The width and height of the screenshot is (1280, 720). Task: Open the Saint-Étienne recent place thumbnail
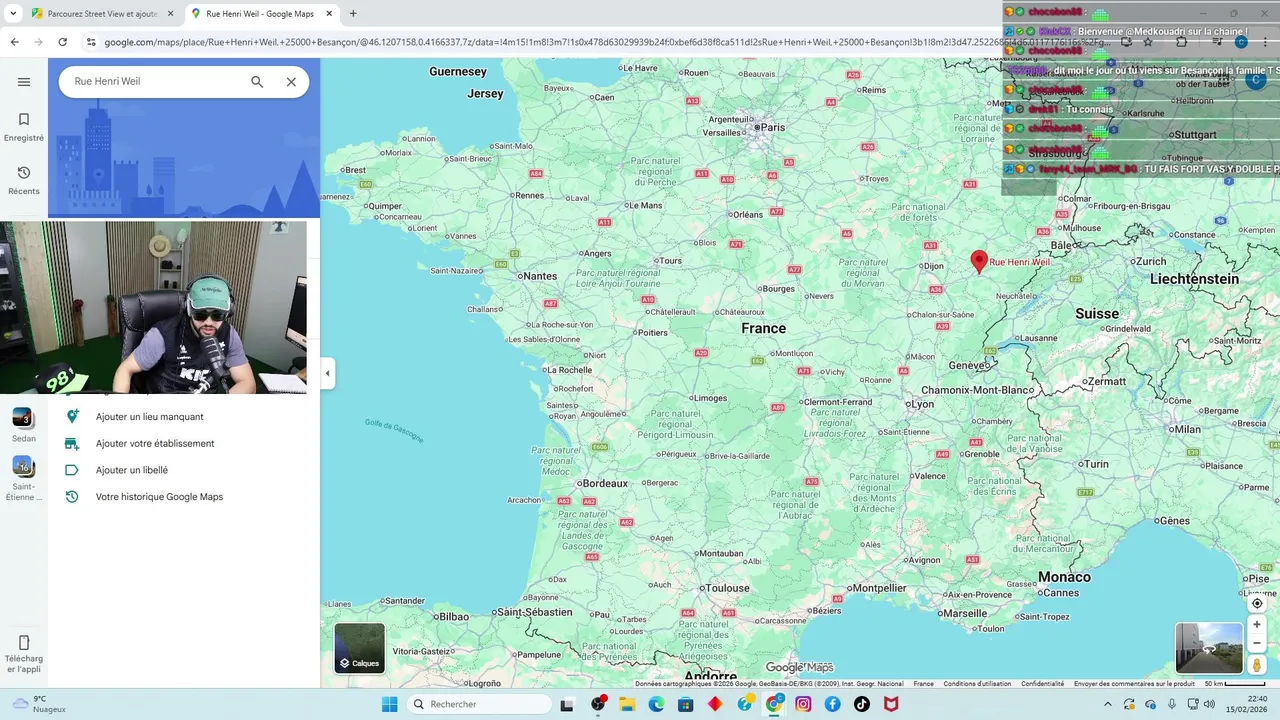point(23,466)
